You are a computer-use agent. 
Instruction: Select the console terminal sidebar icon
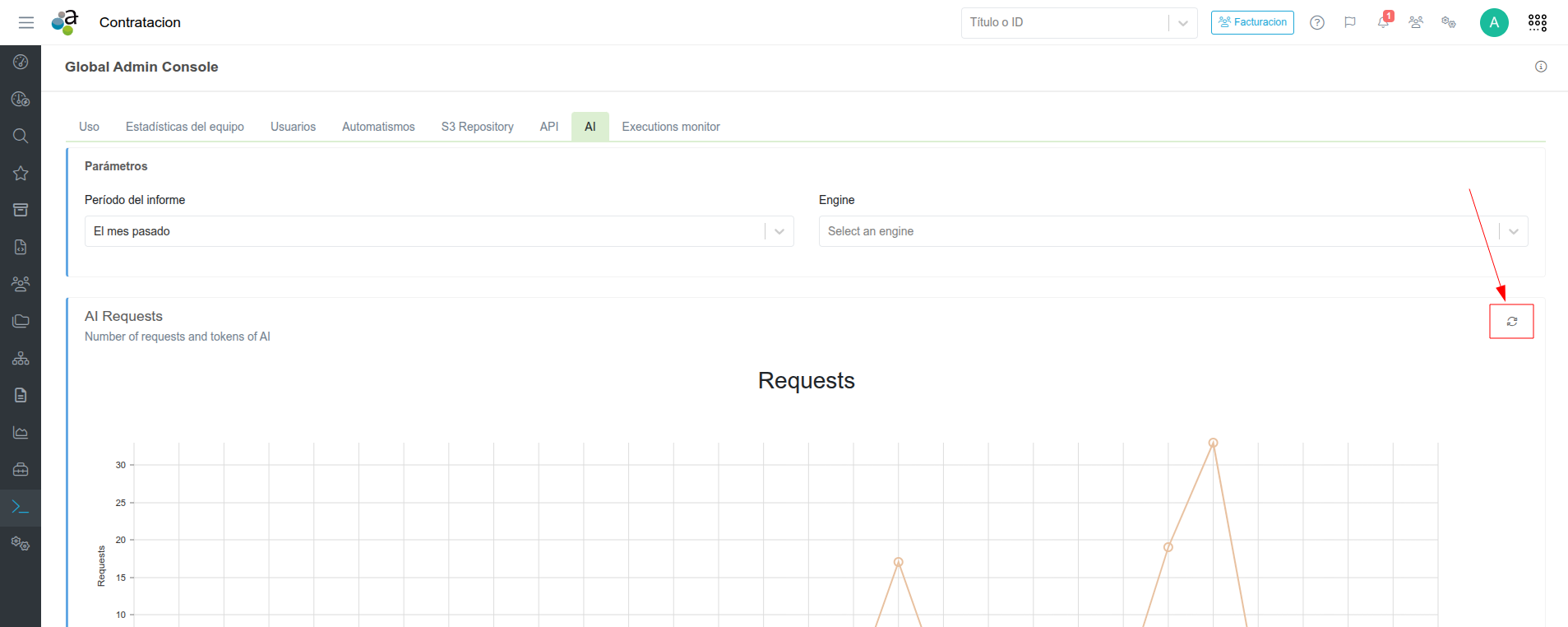(21, 507)
